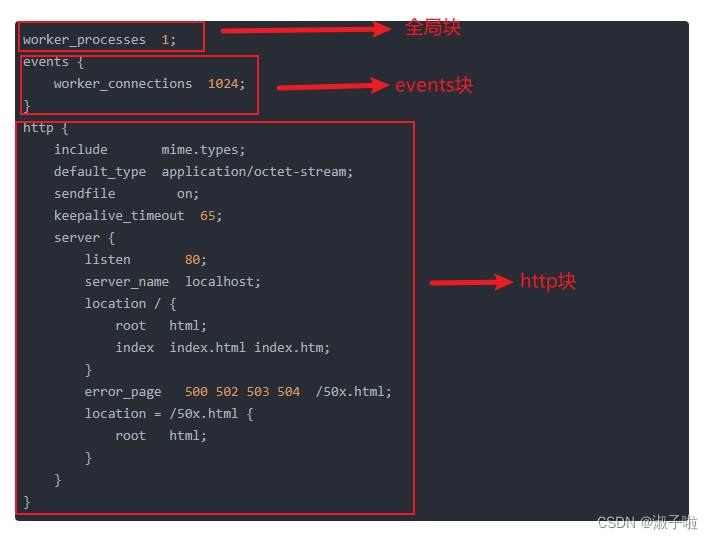Click the 'worker_processes 1;' line
Image resolution: width=713 pixels, height=539 pixels.
click(99, 40)
